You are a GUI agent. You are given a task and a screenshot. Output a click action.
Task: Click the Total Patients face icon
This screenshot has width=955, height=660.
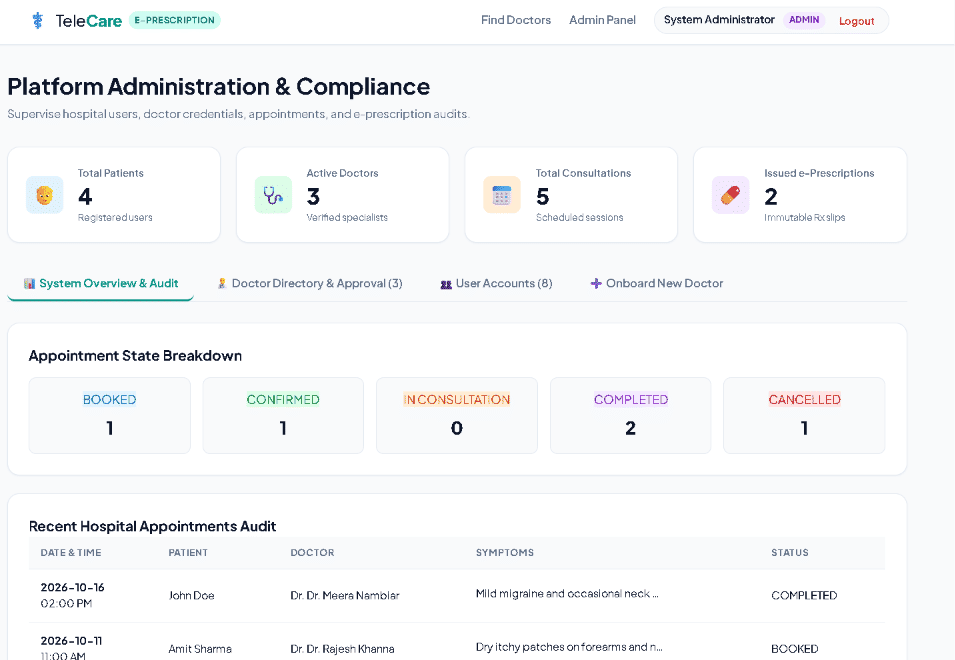[x=44, y=195]
